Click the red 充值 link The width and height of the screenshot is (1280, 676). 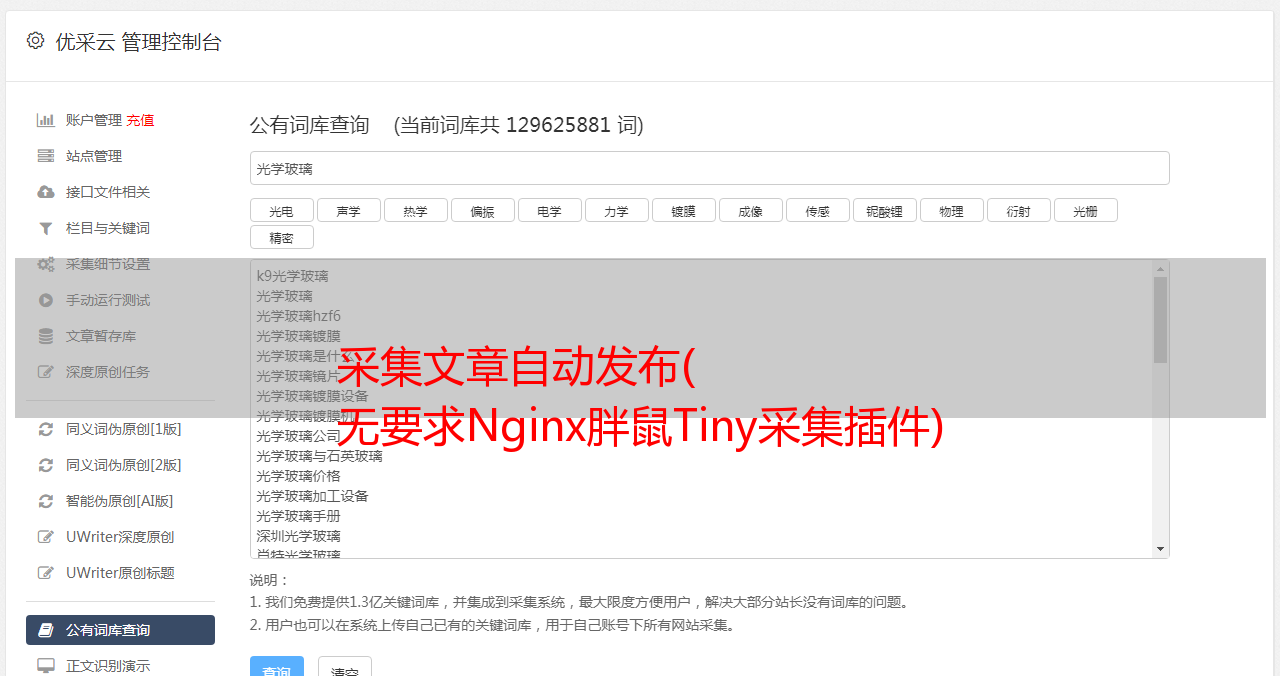(140, 120)
